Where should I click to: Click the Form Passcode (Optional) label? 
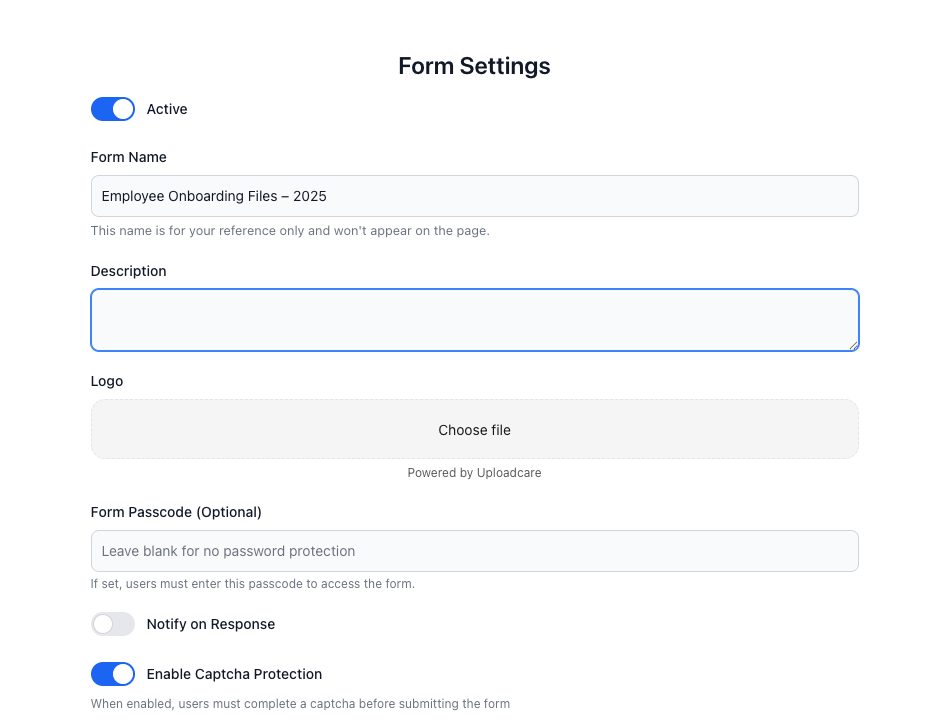(x=176, y=512)
